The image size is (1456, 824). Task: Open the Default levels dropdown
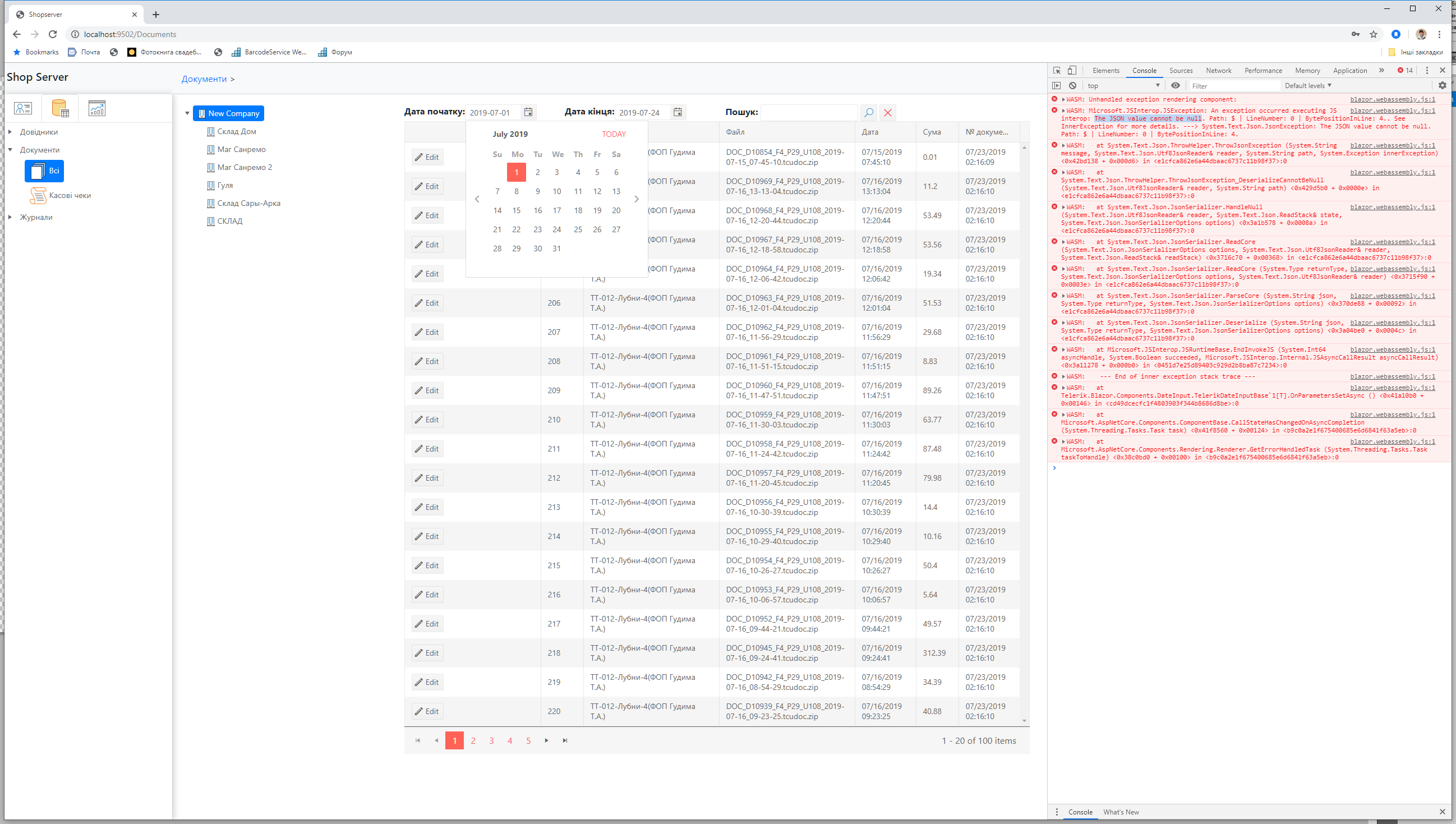(1308, 85)
